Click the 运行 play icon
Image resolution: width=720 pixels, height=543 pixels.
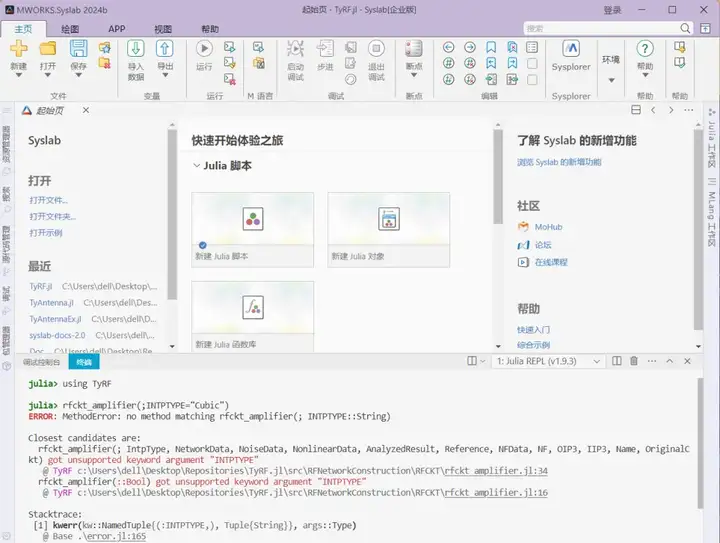click(204, 48)
